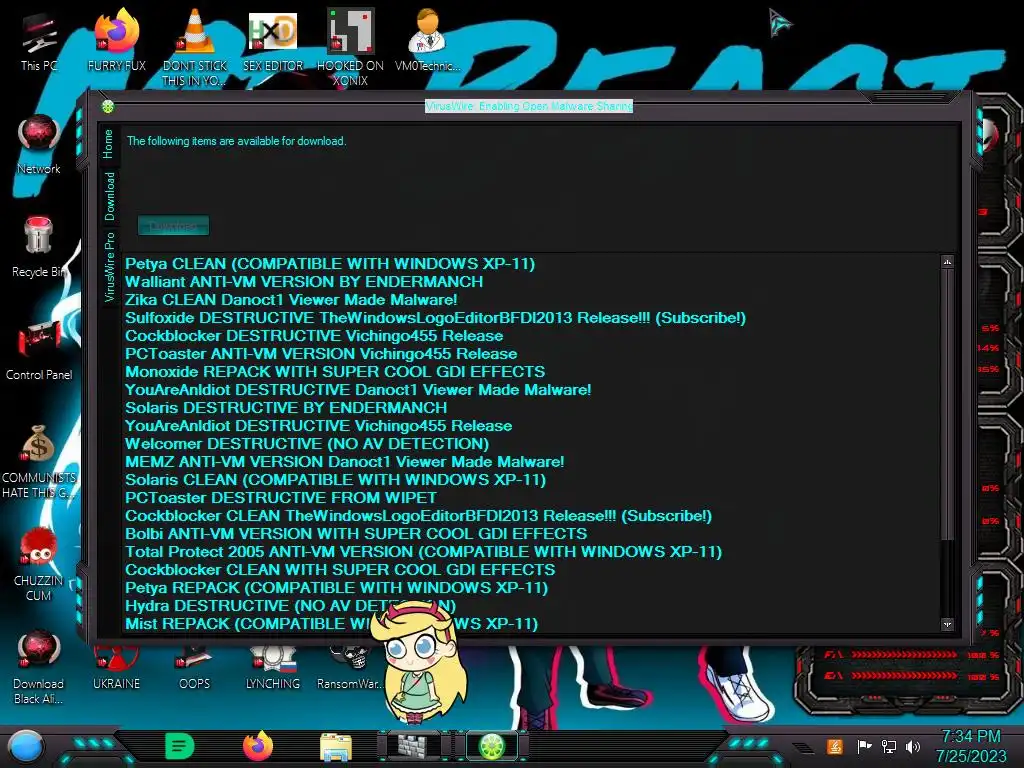Open the brick wall firewall taskbar icon
This screenshot has width=1024, height=768.
414,746
